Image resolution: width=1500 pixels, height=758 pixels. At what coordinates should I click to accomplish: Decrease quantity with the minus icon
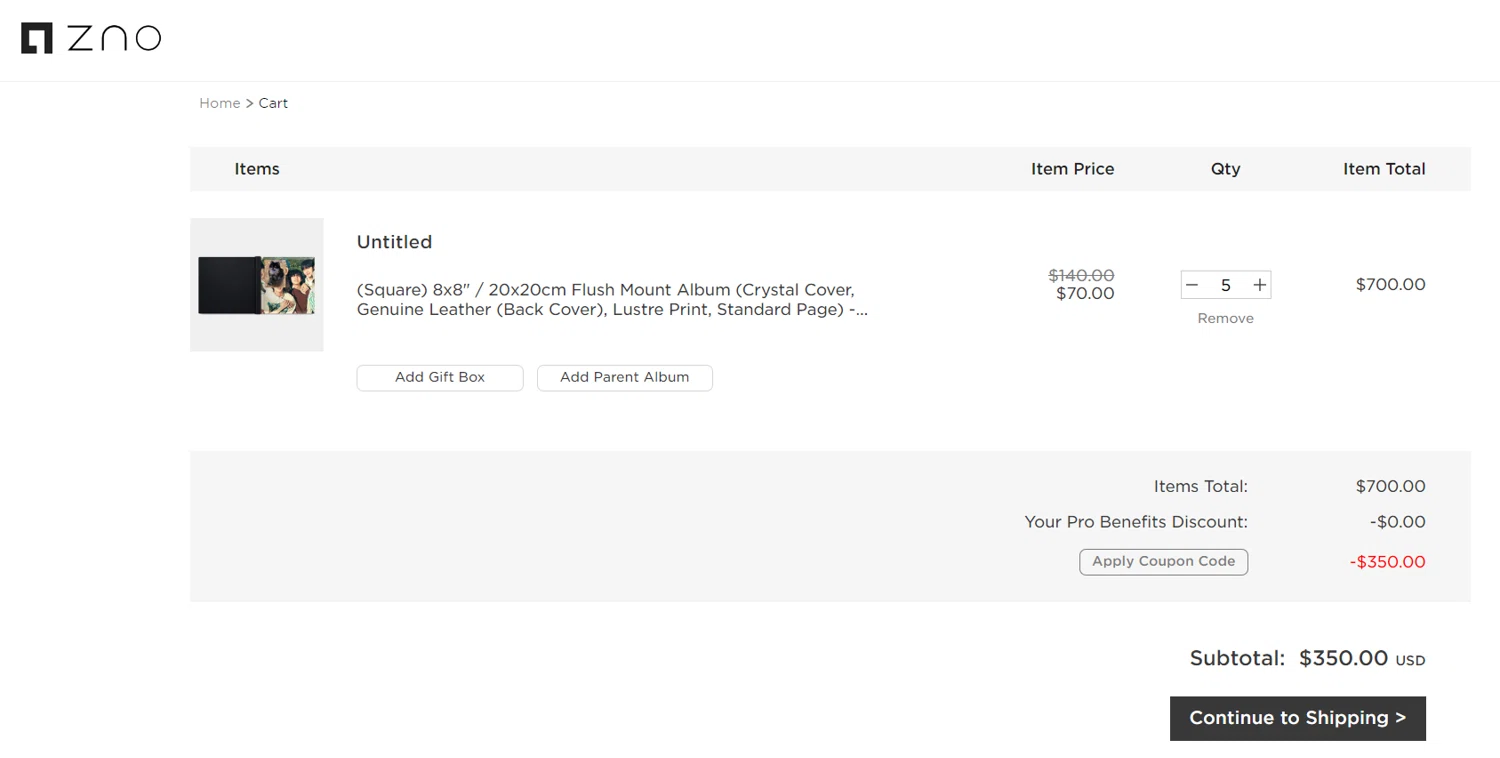tap(1191, 285)
